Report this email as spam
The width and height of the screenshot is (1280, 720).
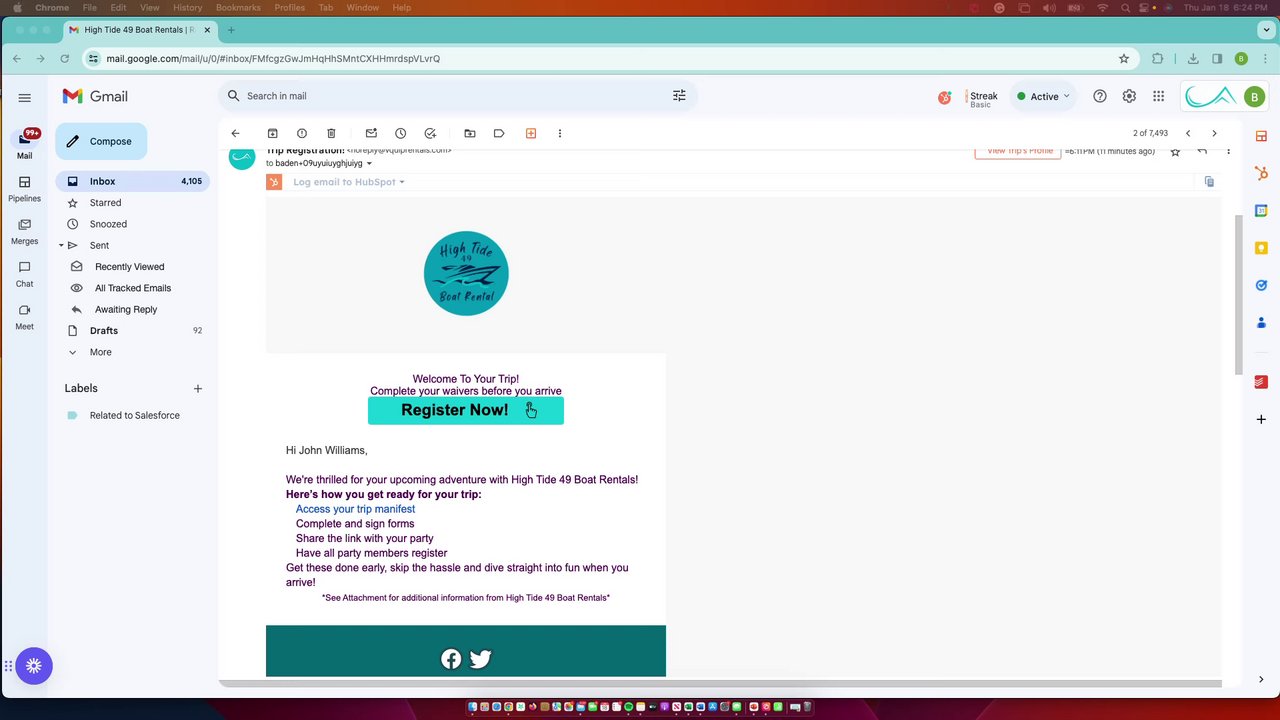coord(301,133)
